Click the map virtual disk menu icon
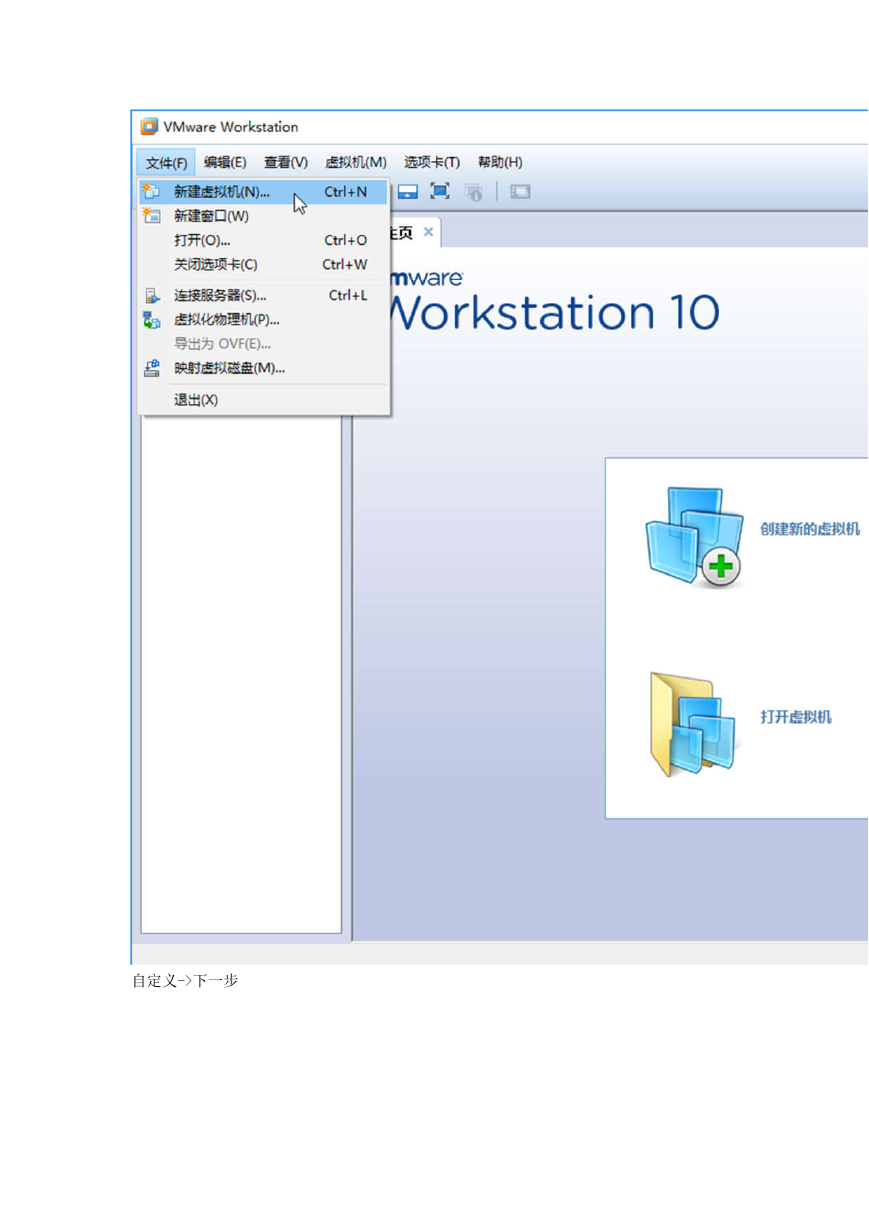This screenshot has width=869, height=1228. [x=151, y=368]
